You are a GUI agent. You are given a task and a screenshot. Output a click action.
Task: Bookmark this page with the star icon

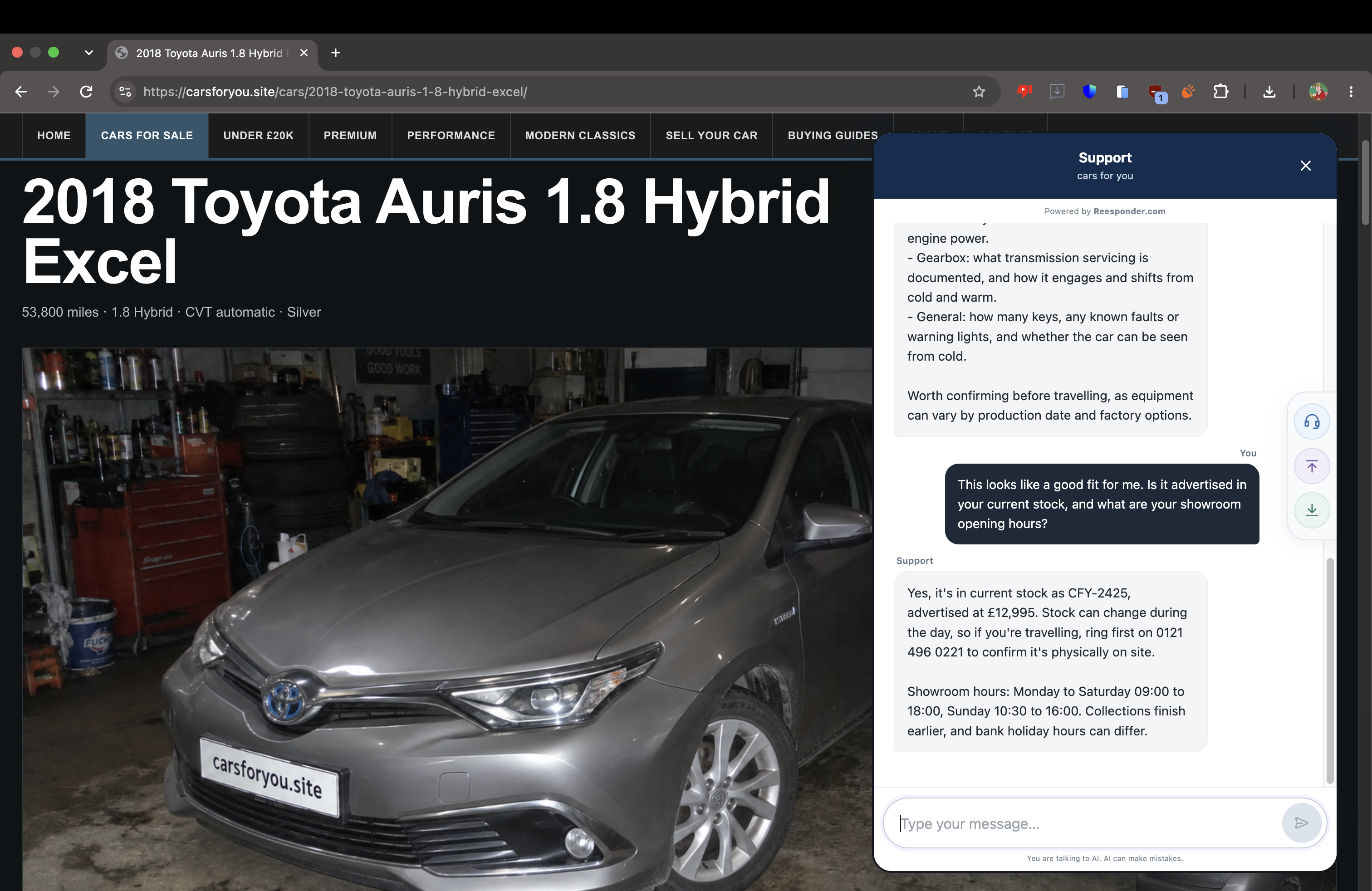click(x=979, y=92)
